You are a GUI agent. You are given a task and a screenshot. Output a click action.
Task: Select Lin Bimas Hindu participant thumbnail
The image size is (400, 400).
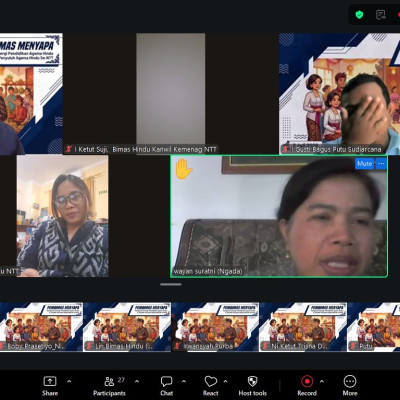click(x=127, y=327)
